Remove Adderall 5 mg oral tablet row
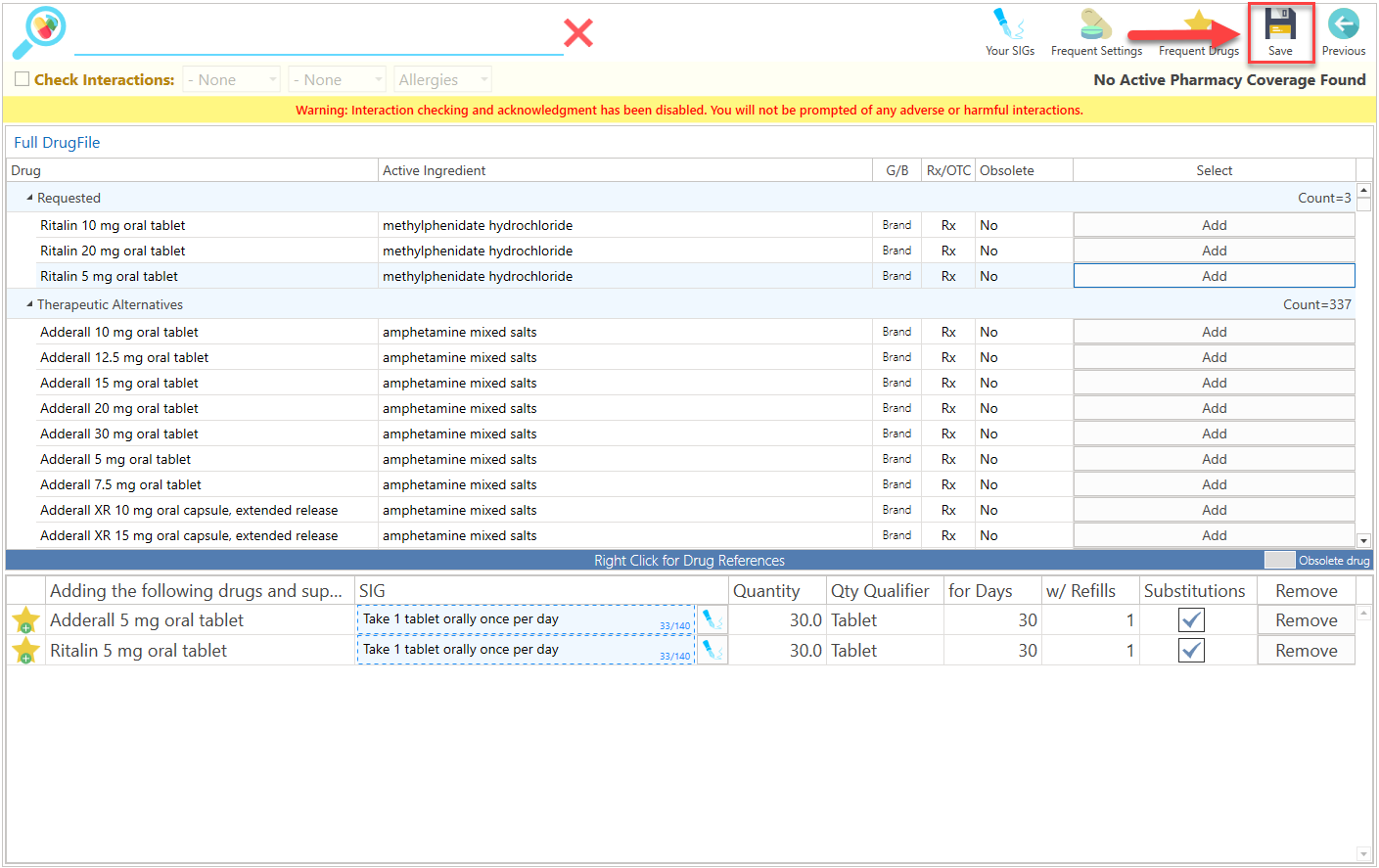Screen dimensions: 1379x868 [1307, 620]
